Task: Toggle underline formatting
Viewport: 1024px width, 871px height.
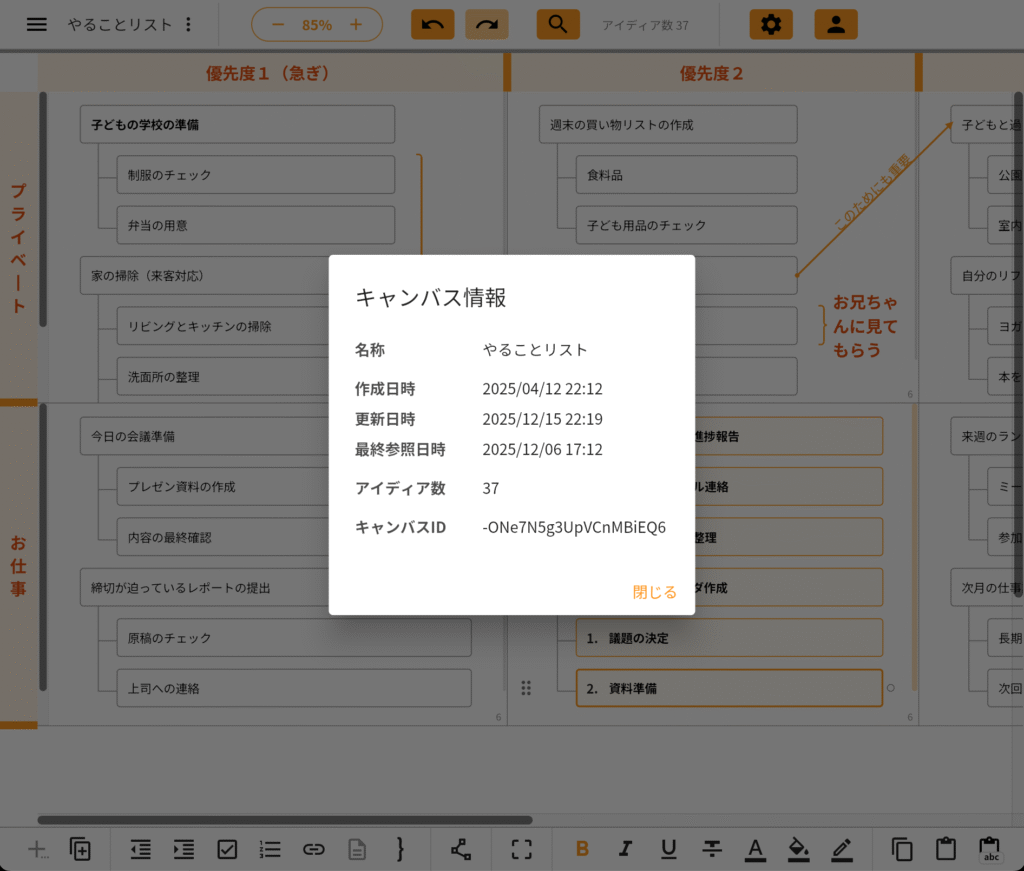Action: click(x=668, y=849)
